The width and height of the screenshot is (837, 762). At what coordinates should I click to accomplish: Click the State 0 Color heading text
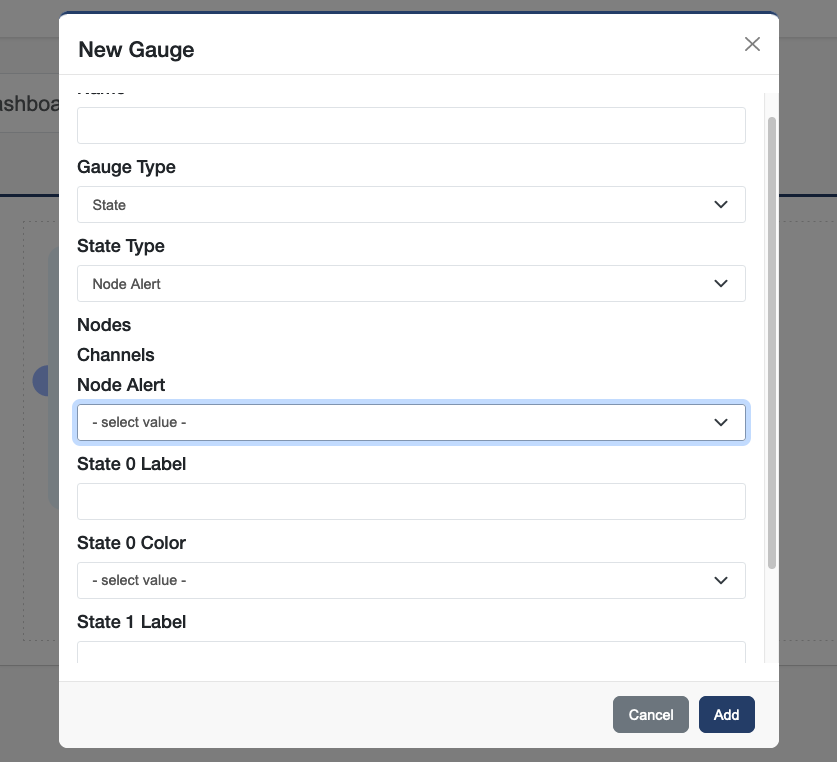click(131, 543)
